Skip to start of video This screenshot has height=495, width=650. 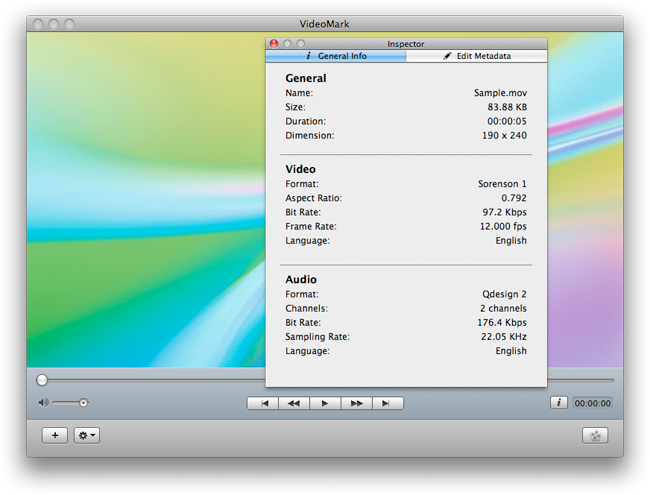[x=263, y=403]
